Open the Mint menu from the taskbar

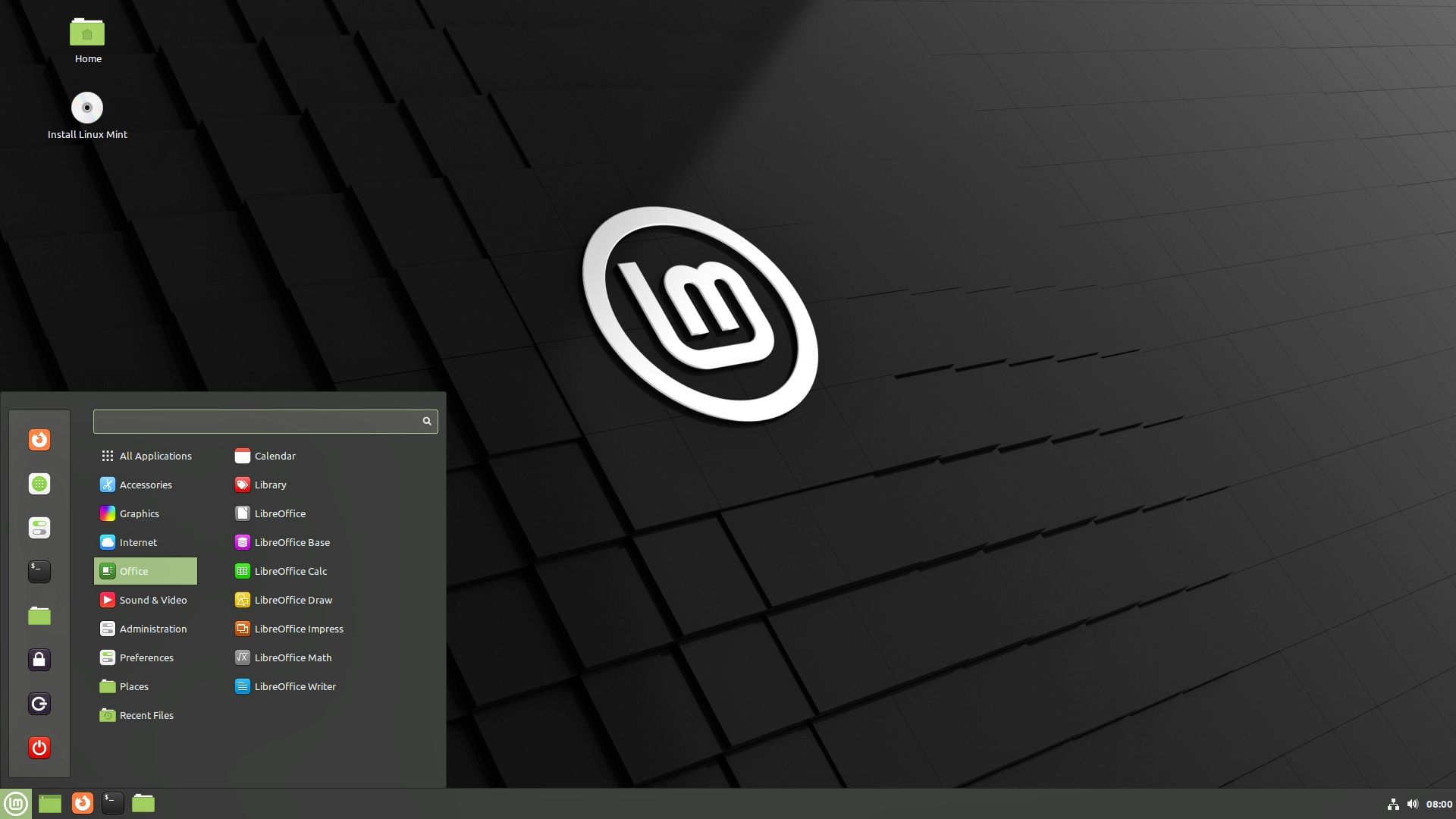coord(15,803)
